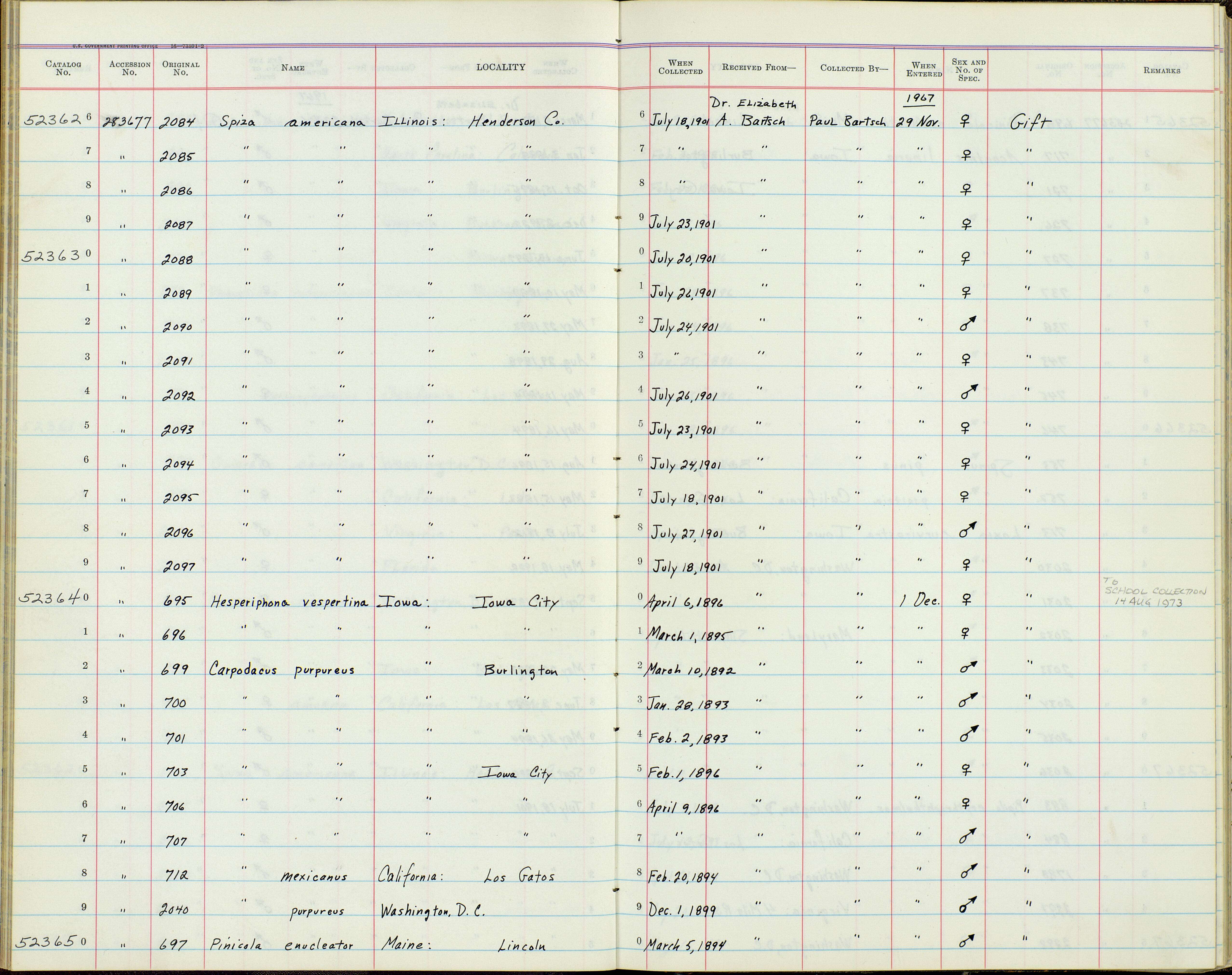Click the date "April 9, 1896"
Screen dimensions: 1232x975
683,807
